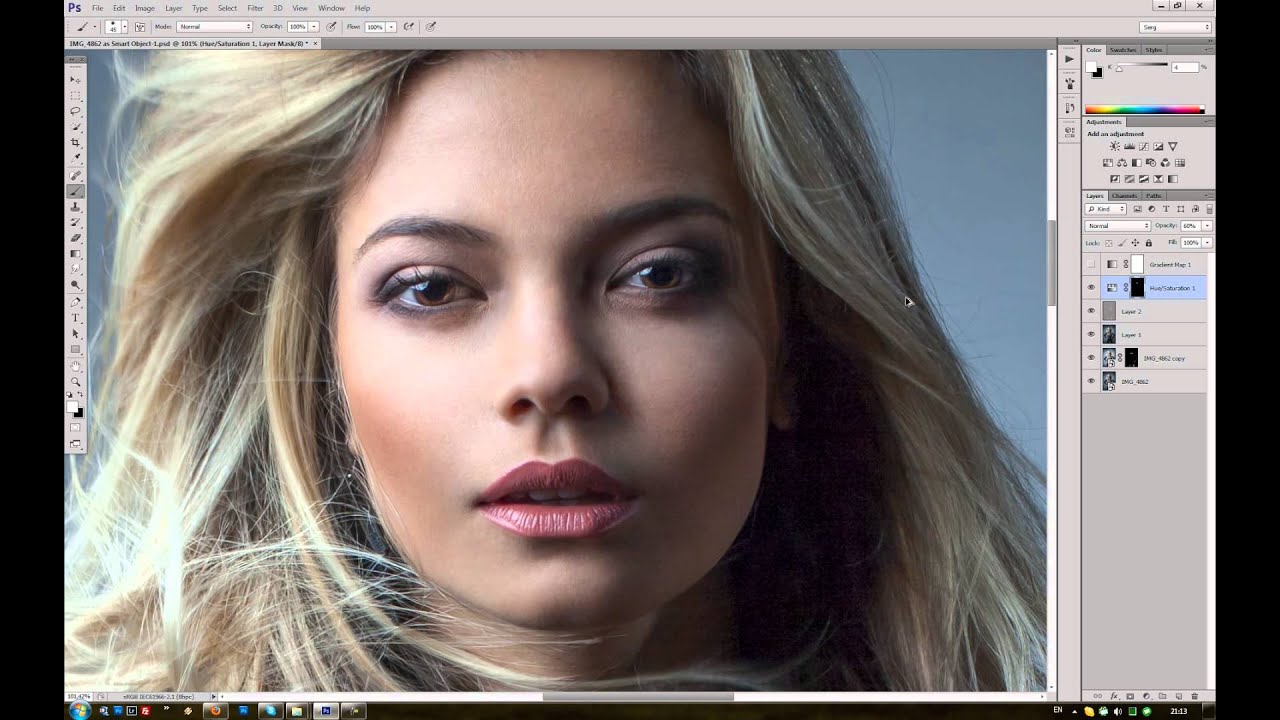Show the Gradient Map 1 layer

tap(1091, 264)
